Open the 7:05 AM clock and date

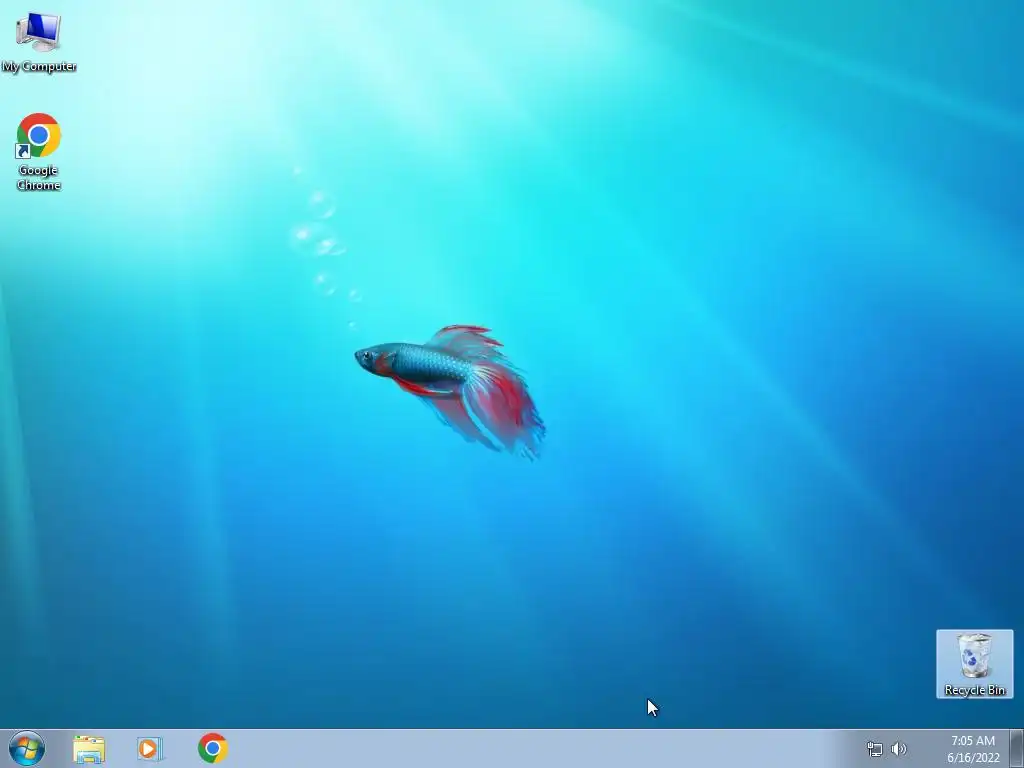click(973, 749)
